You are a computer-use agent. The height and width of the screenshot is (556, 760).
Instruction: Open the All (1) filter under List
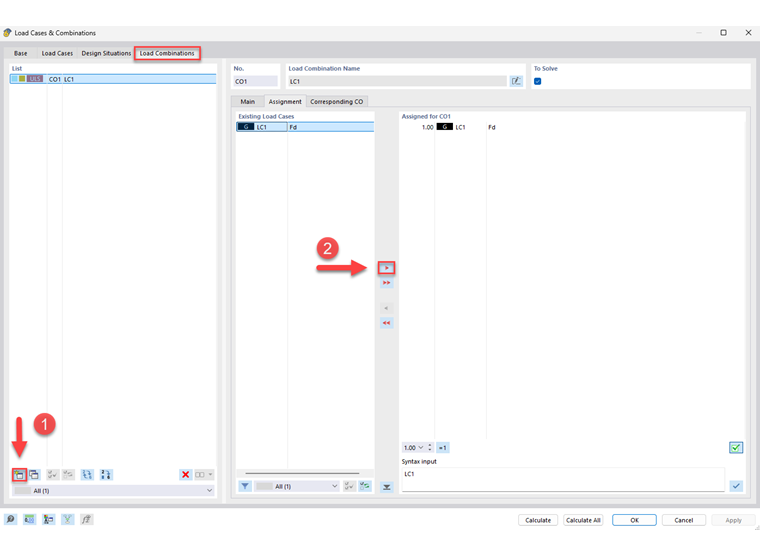(x=113, y=491)
